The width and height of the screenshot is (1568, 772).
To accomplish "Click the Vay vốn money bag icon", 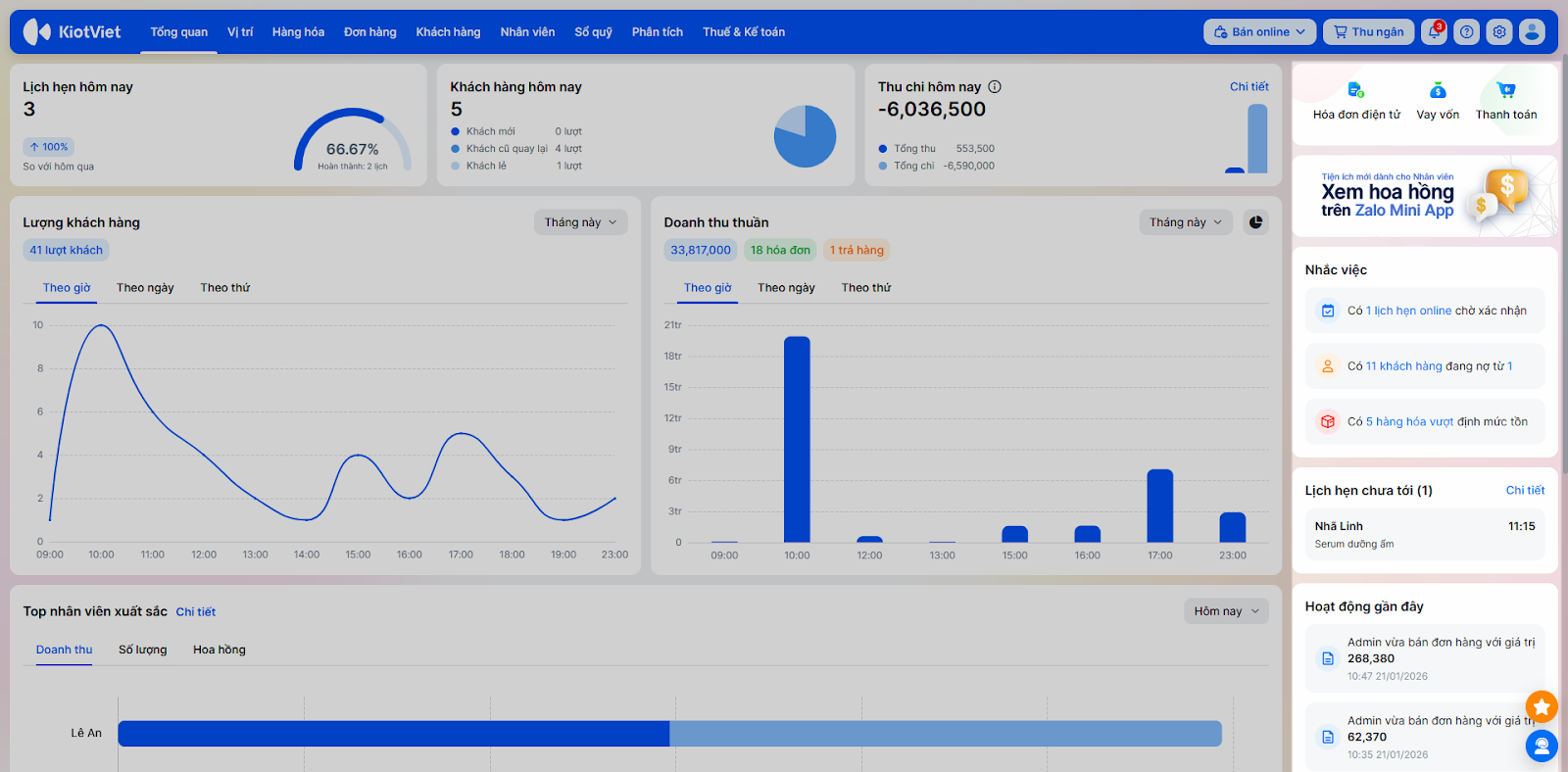I will point(1438,91).
